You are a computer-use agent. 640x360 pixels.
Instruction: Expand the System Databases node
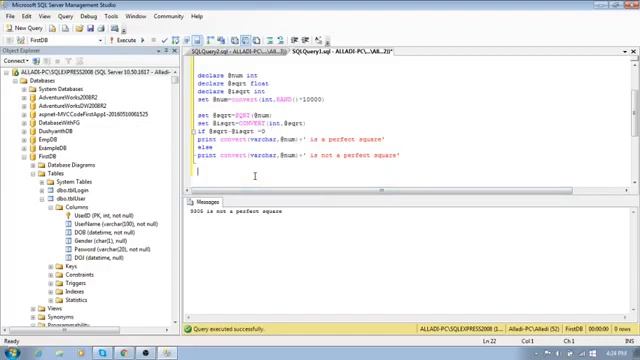(24, 89)
